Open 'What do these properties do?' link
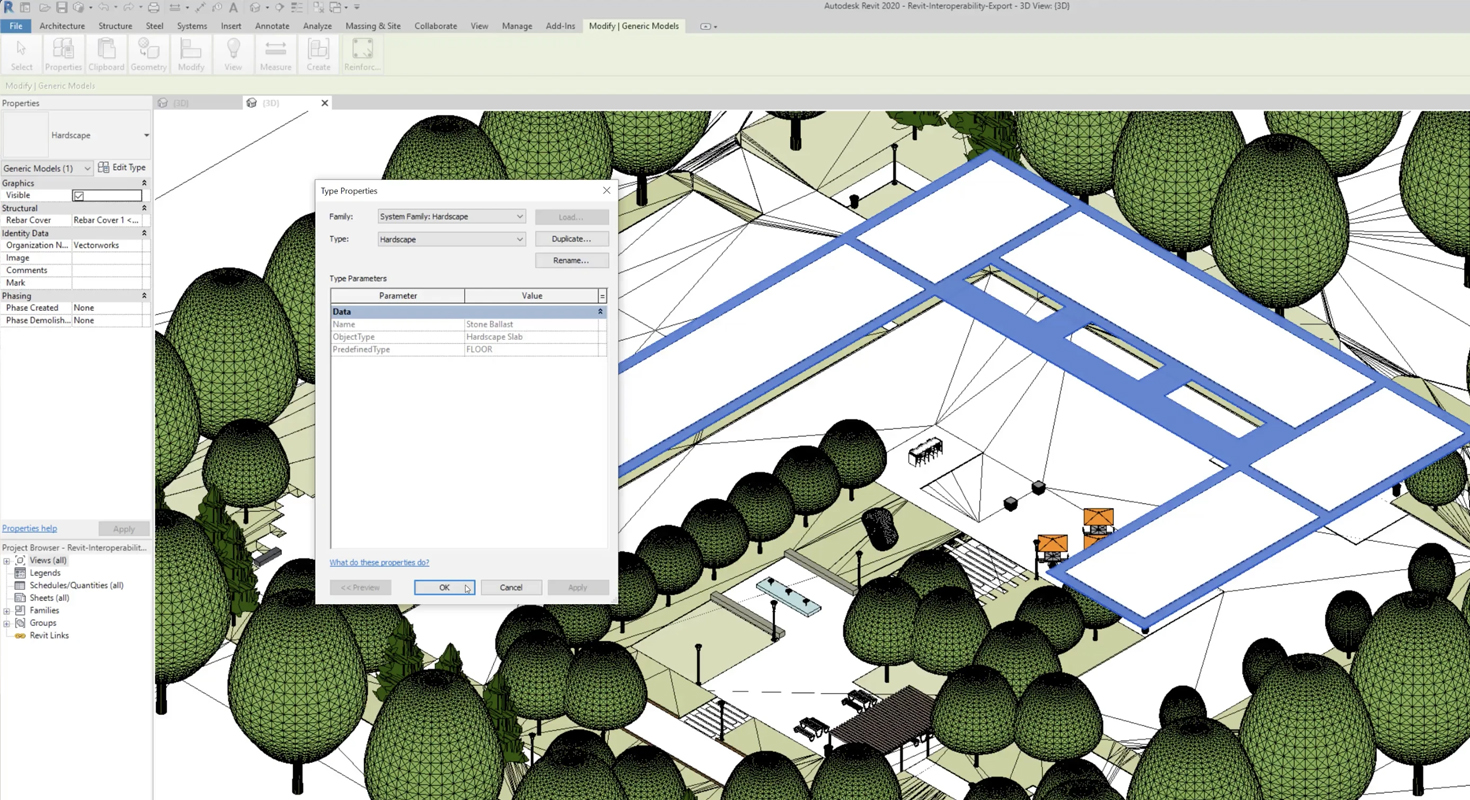This screenshot has width=1470, height=800. tap(379, 562)
